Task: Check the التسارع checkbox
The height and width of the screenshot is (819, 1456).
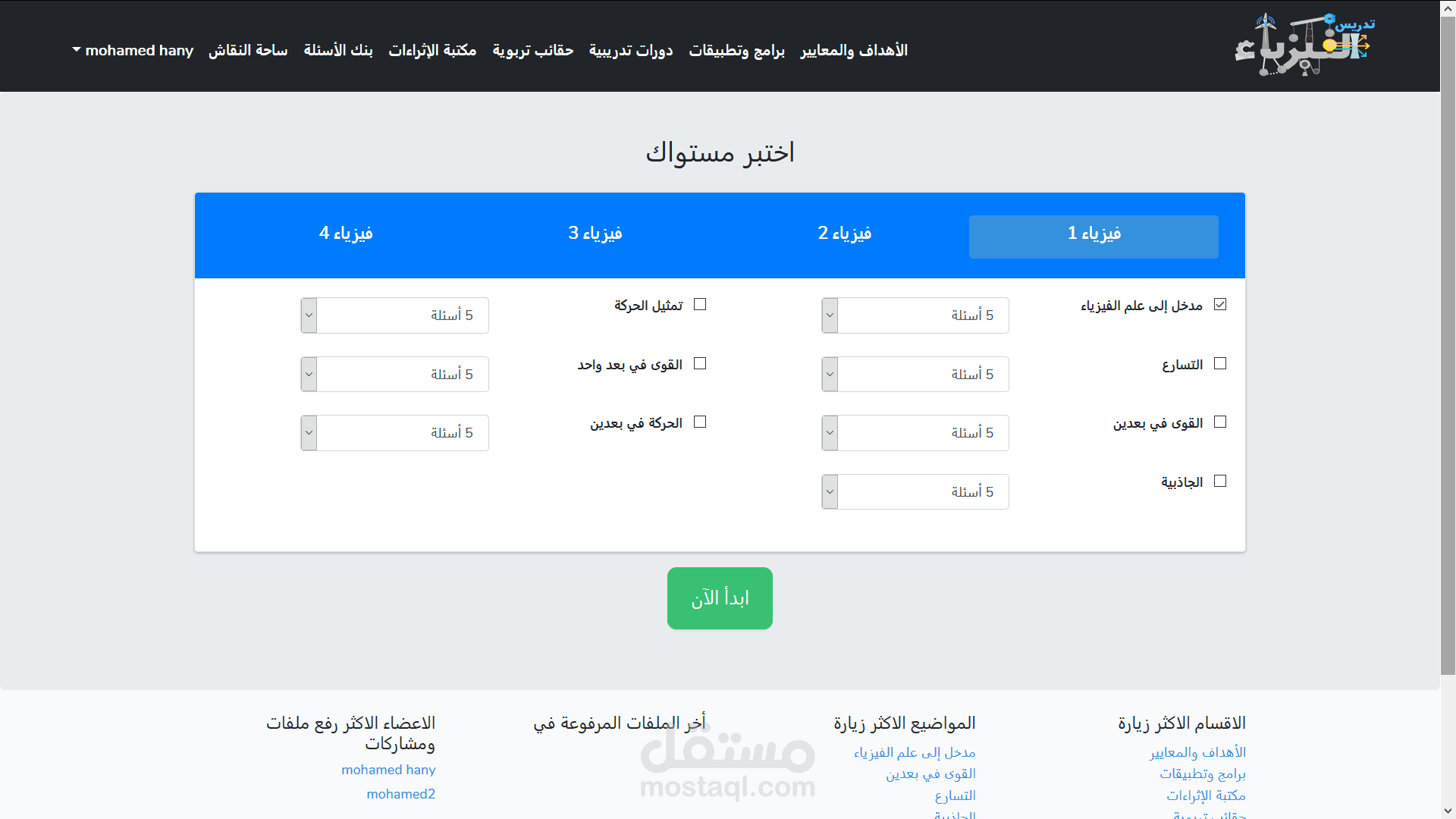Action: coord(1220,364)
